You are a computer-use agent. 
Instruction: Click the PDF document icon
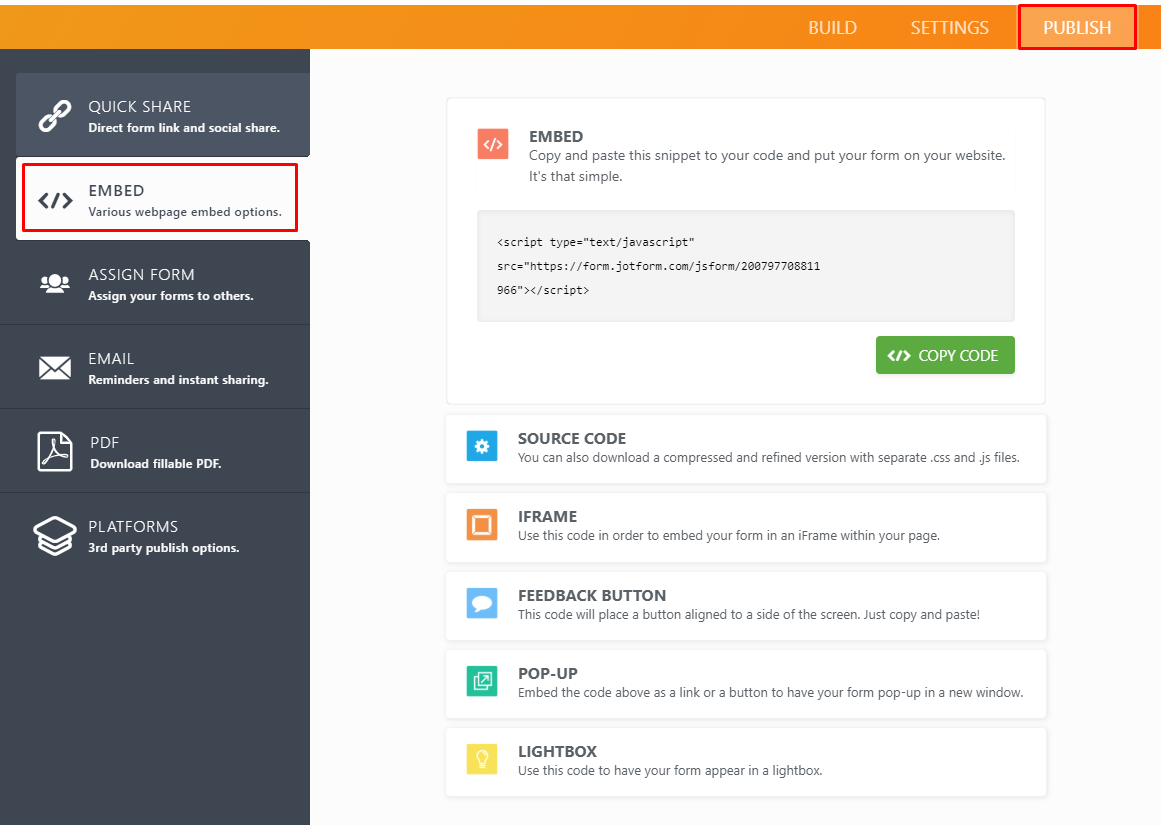(x=54, y=451)
